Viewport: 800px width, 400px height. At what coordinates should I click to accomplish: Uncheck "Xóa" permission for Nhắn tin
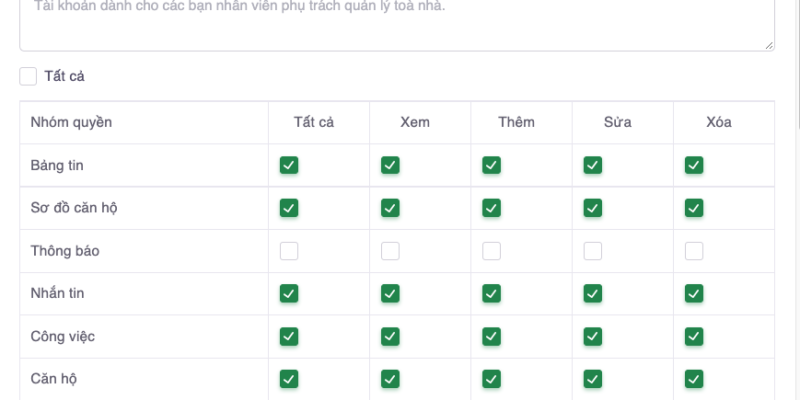(x=694, y=293)
